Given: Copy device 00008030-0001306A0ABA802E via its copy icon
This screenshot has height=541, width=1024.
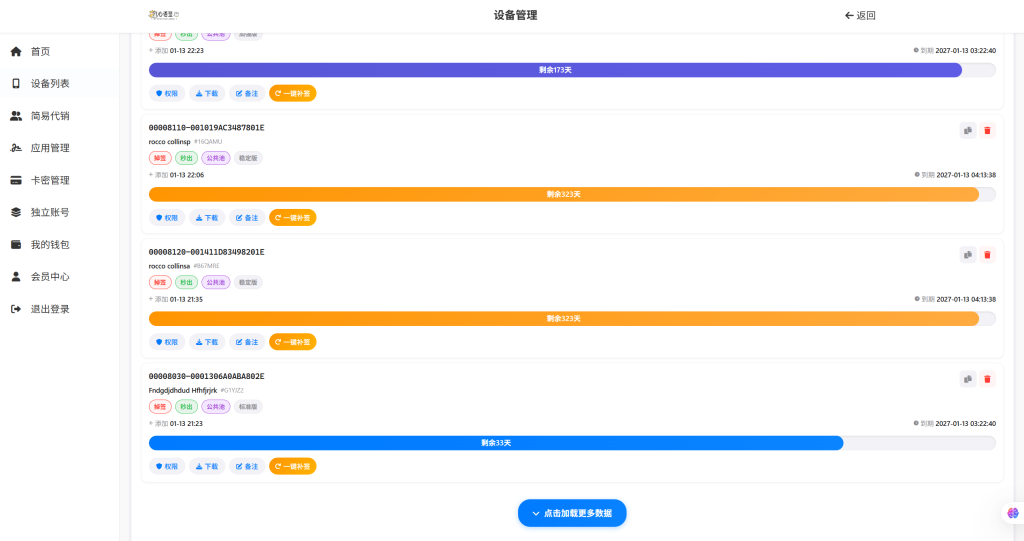Looking at the screenshot, I should pyautogui.click(x=968, y=379).
